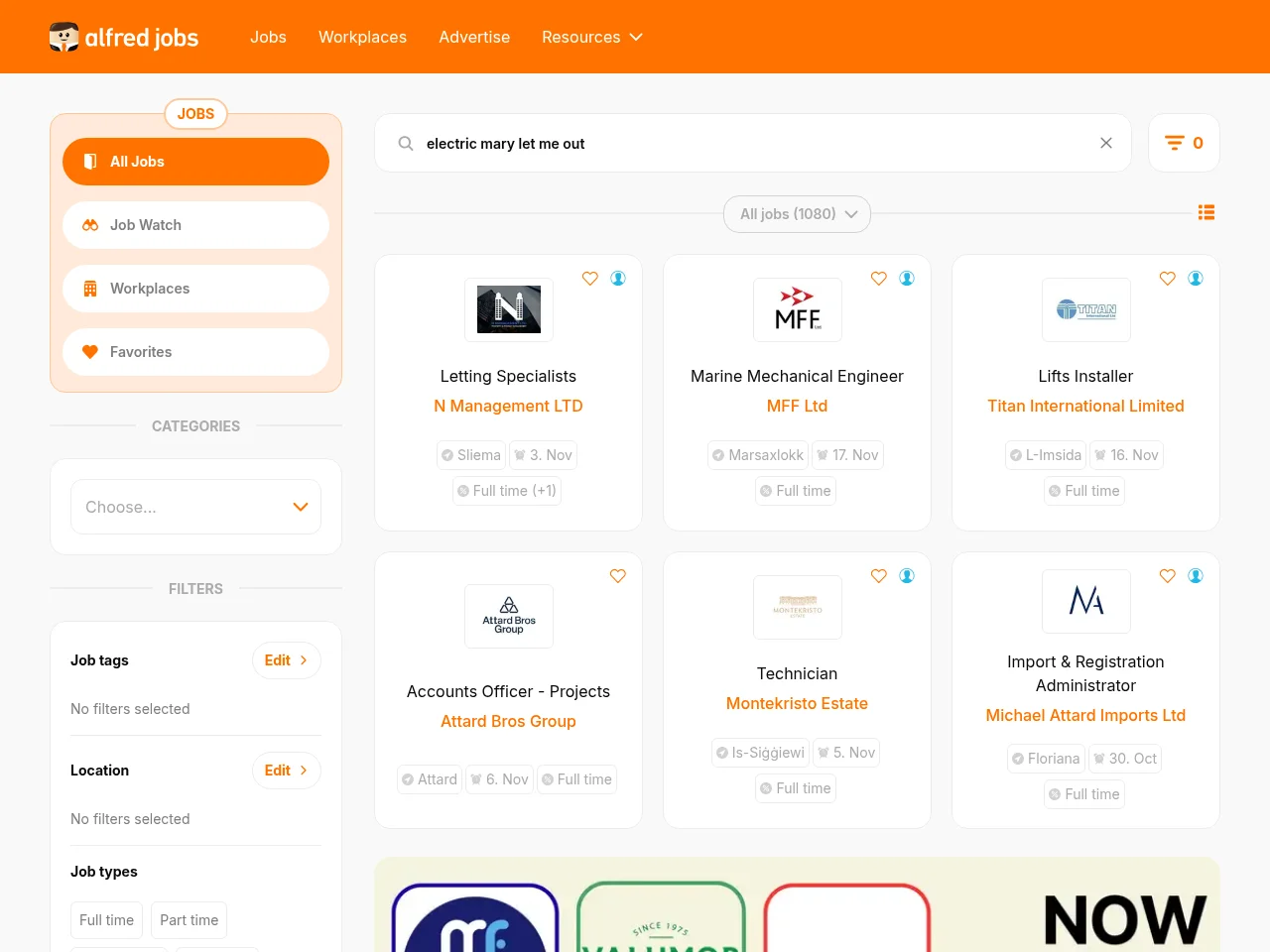Open Workplaces in top navigation
The height and width of the screenshot is (952, 1270).
[x=362, y=37]
